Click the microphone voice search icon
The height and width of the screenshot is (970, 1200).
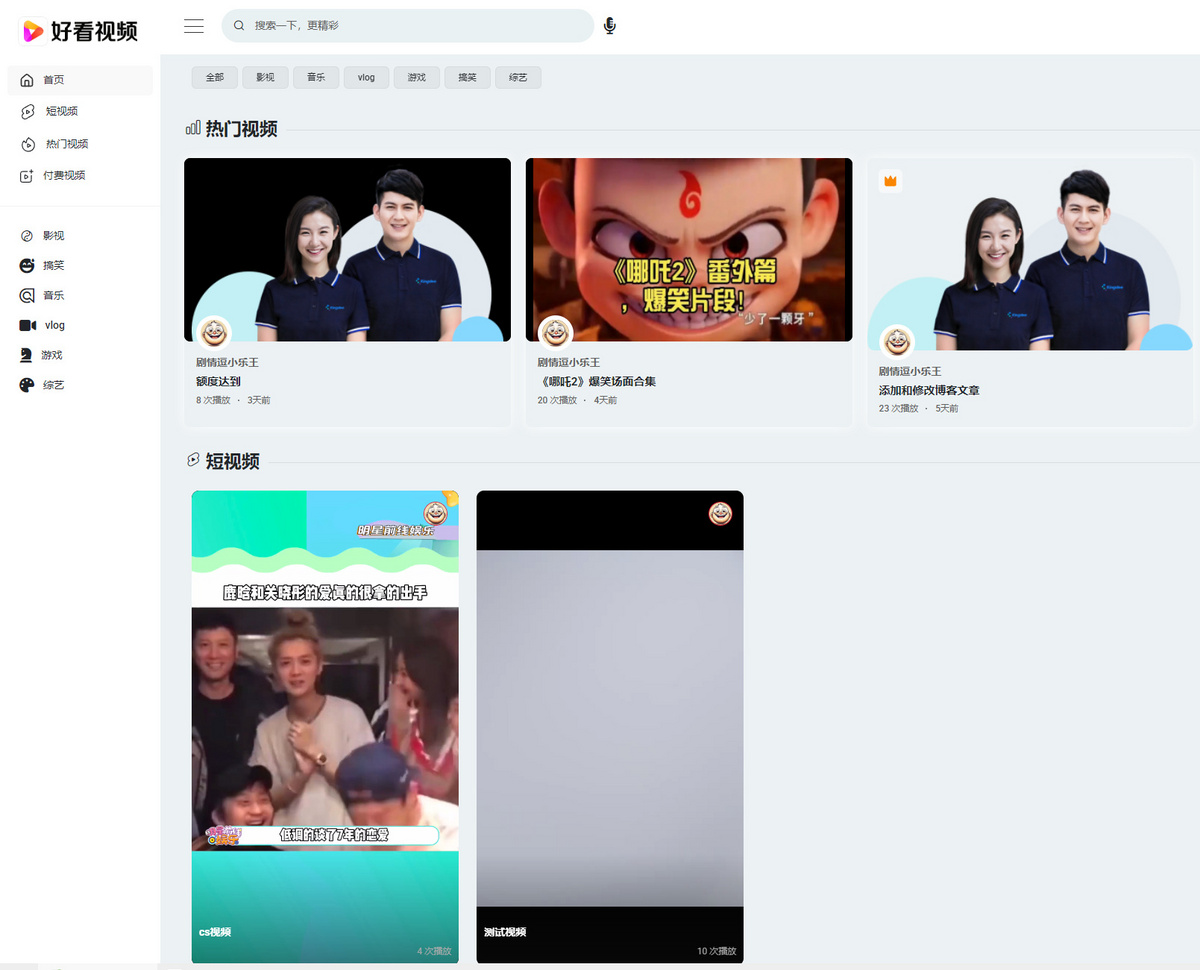tap(610, 26)
